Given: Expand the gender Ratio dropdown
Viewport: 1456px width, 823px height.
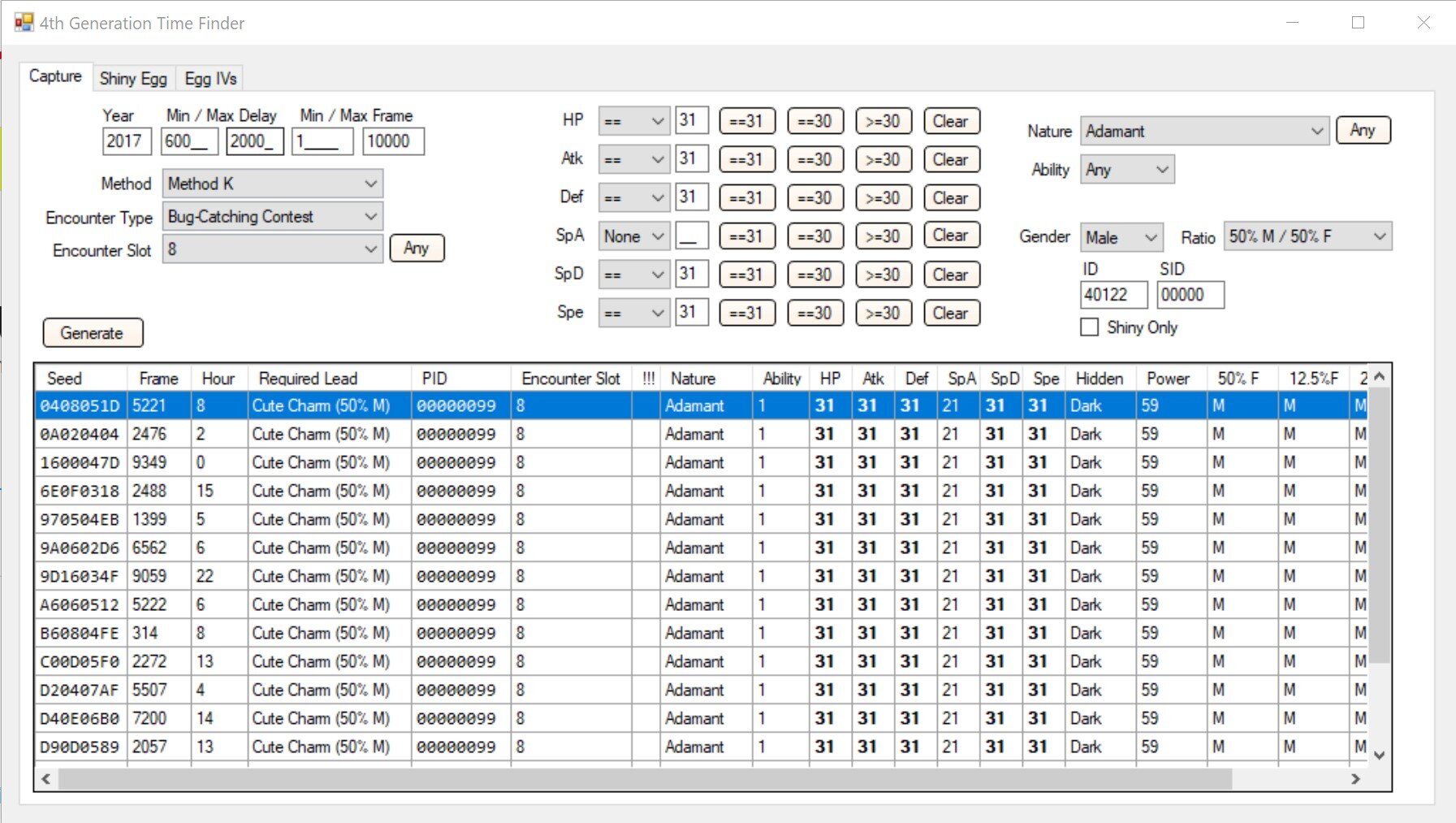Looking at the screenshot, I should pos(1307,236).
